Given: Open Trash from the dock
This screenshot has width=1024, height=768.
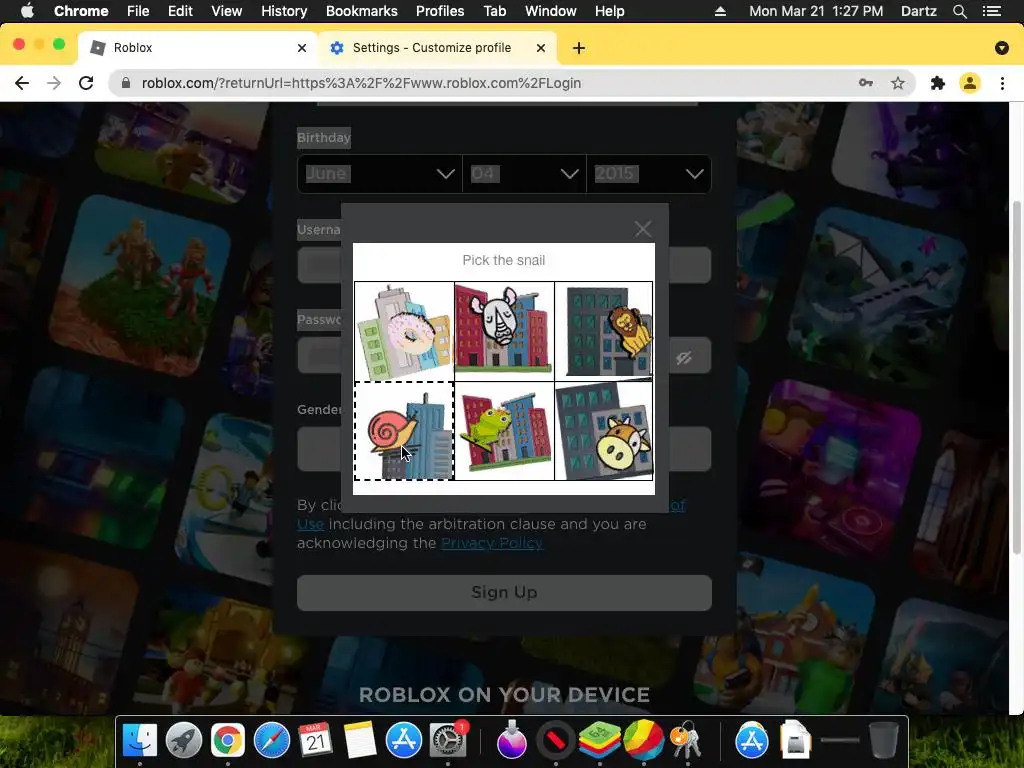Looking at the screenshot, I should pyautogui.click(x=884, y=740).
